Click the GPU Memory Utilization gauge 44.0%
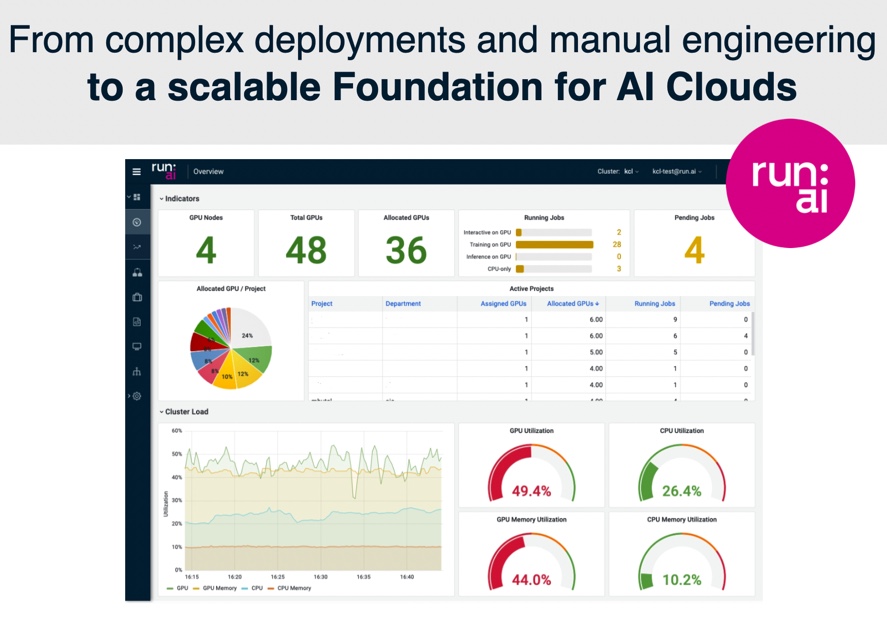 (x=531, y=562)
